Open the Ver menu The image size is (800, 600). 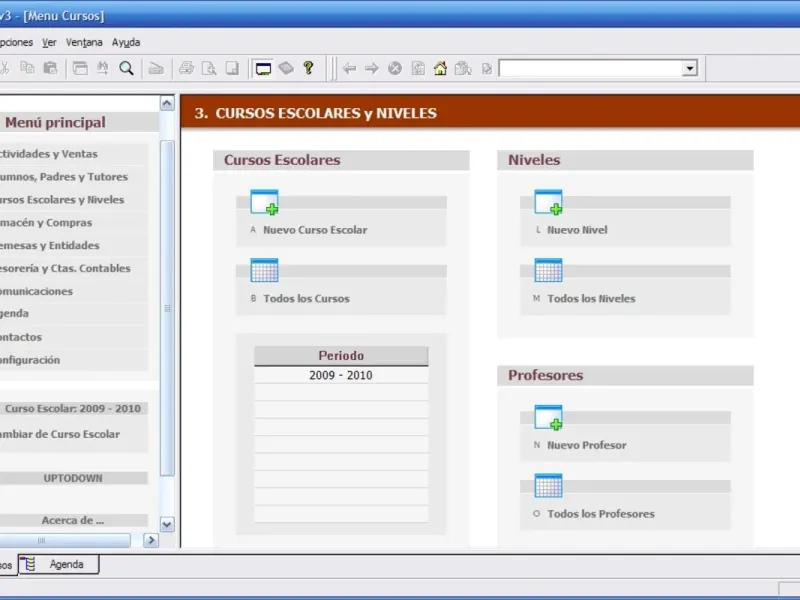[x=49, y=42]
